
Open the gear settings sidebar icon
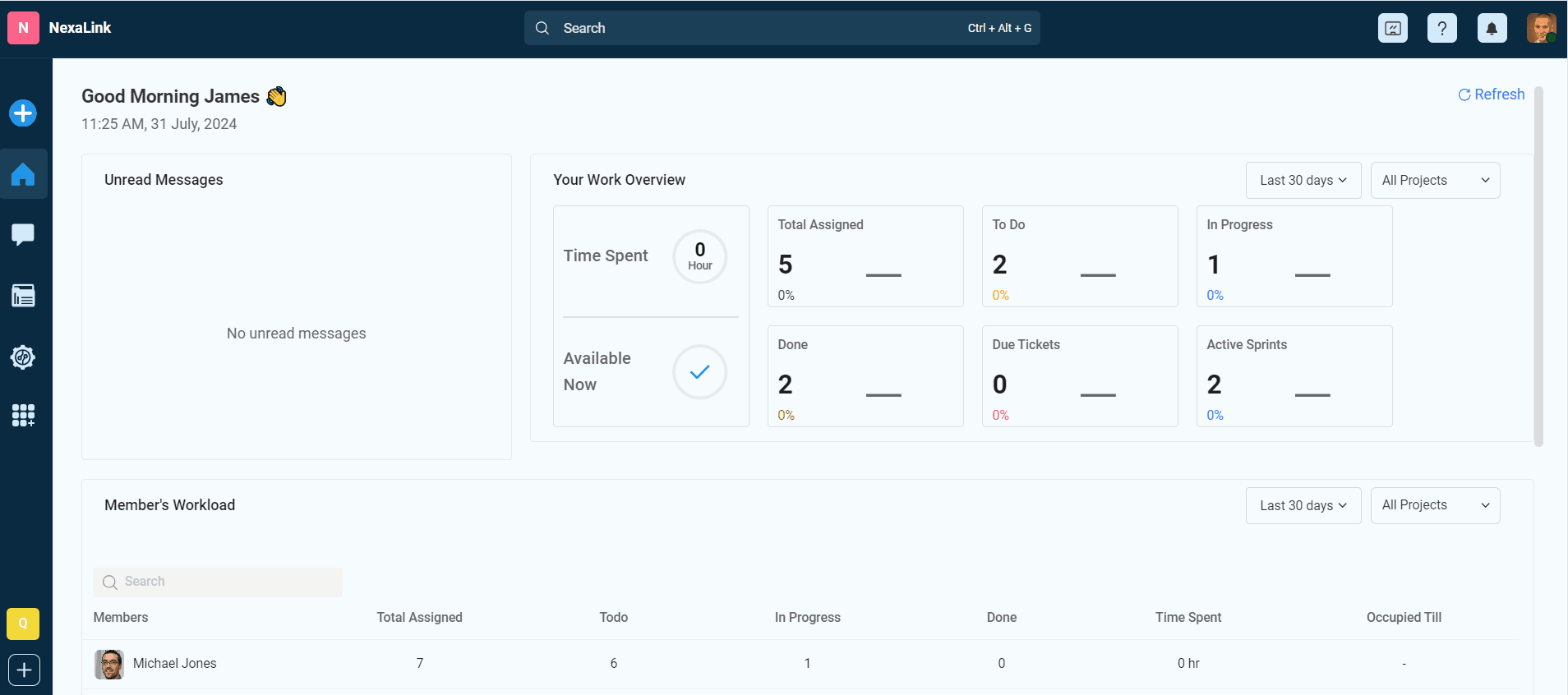click(23, 357)
